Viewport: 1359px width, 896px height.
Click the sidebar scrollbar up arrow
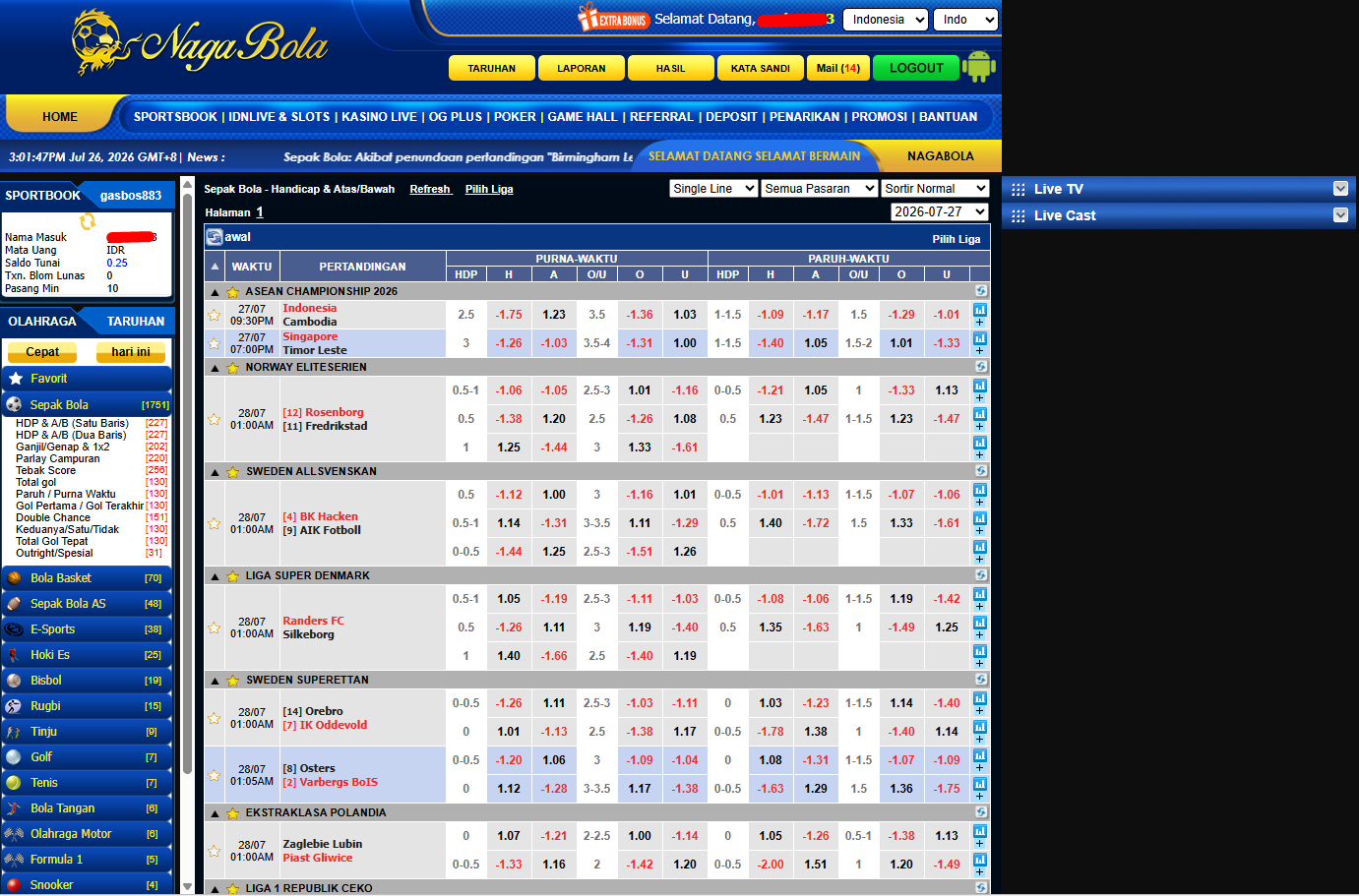pos(188,184)
